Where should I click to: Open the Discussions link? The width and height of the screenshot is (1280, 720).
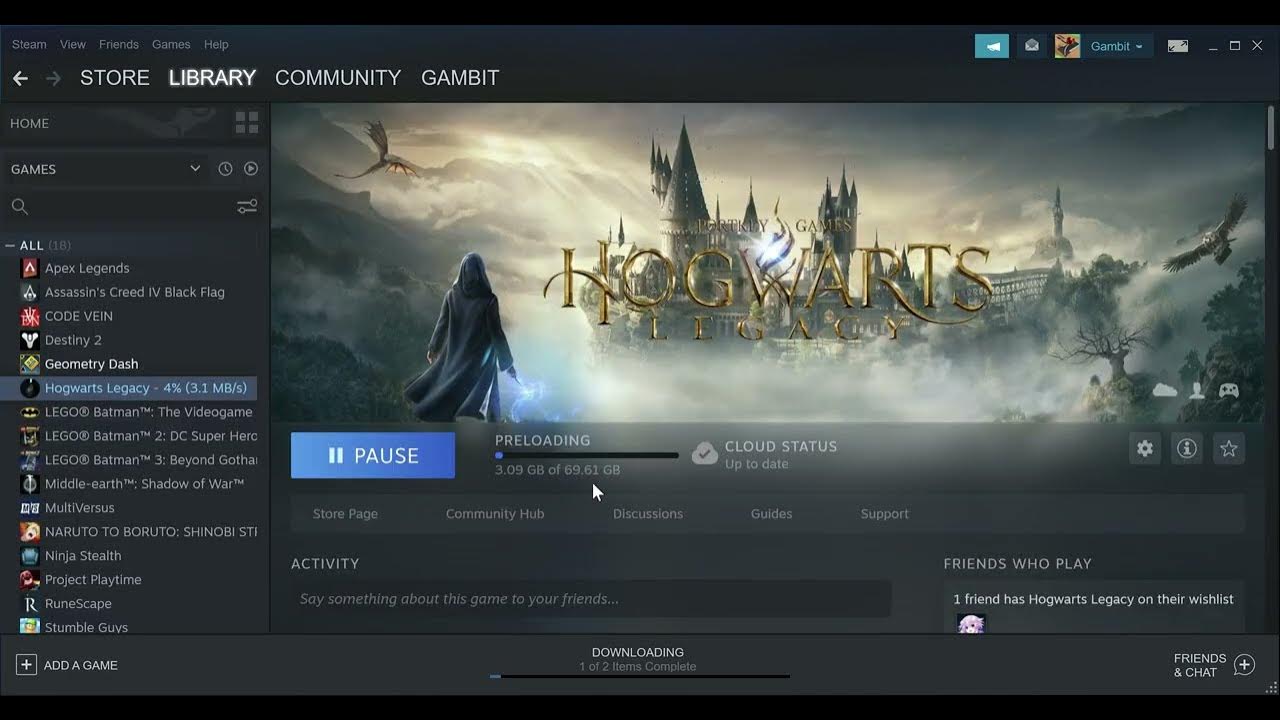(648, 514)
